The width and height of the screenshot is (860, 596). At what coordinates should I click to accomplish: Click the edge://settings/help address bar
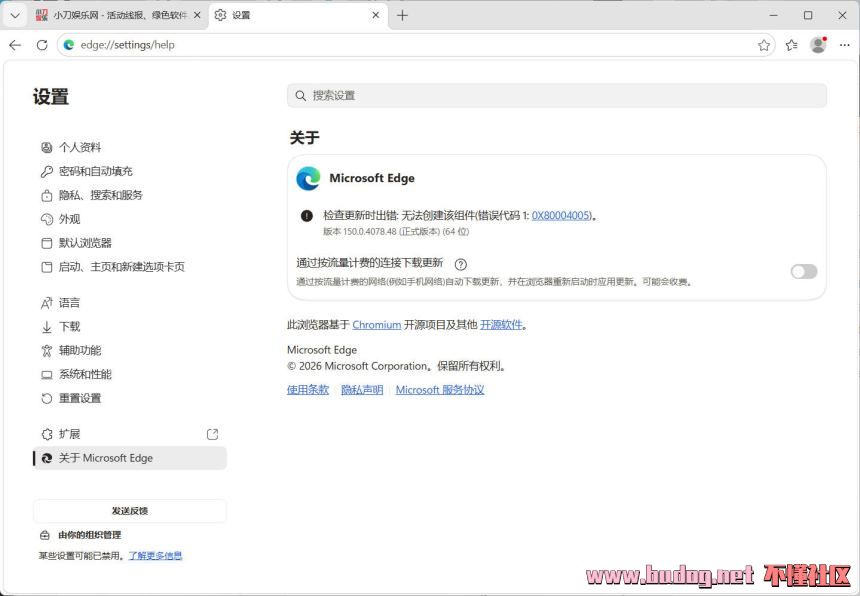pyautogui.click(x=416, y=45)
